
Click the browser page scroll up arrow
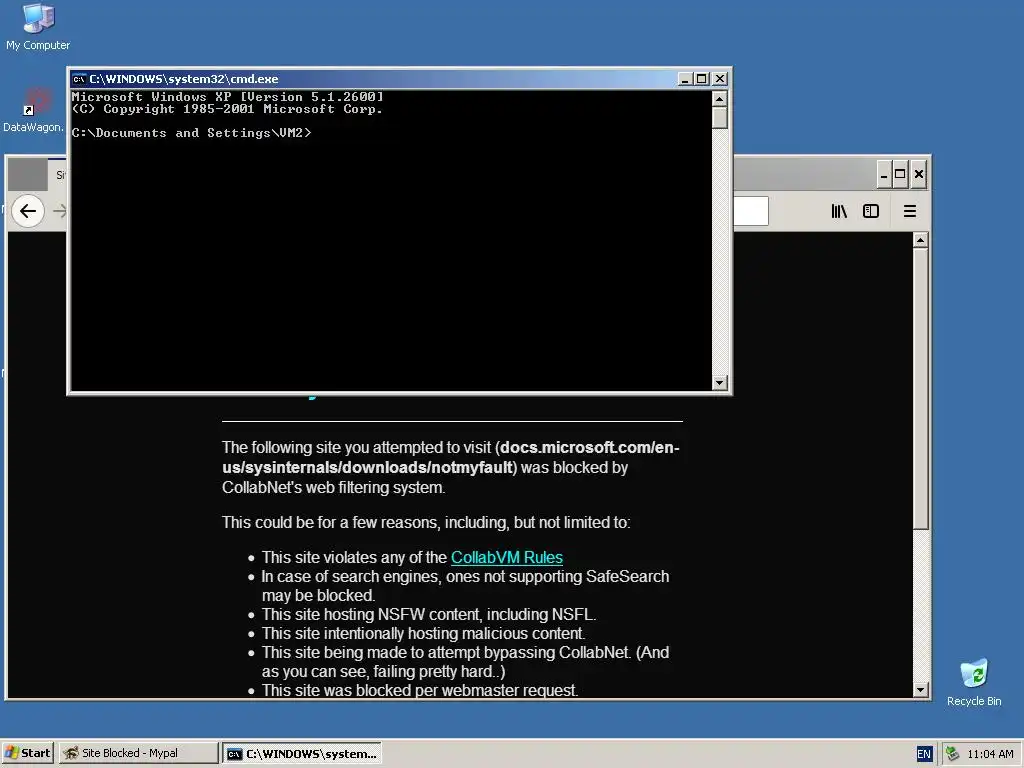pos(920,240)
